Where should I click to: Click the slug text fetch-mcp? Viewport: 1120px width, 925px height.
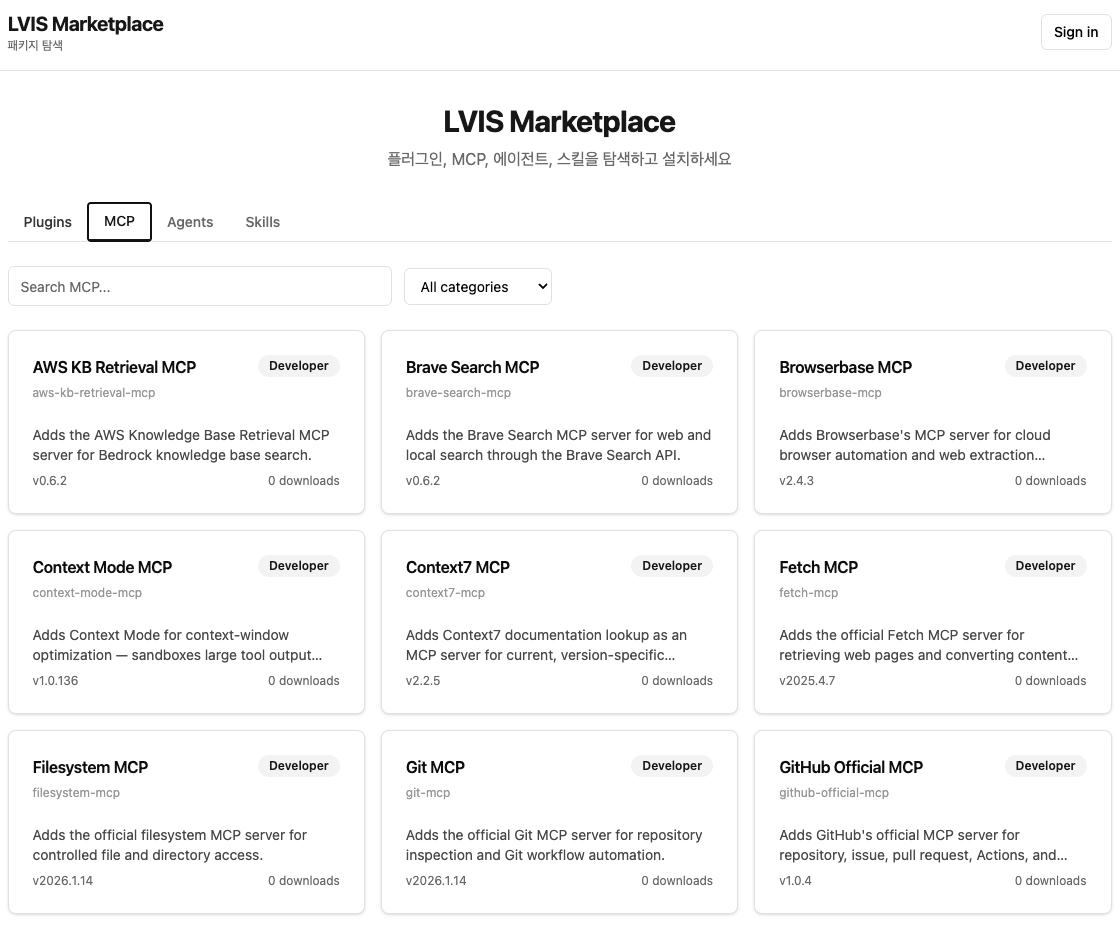809,593
